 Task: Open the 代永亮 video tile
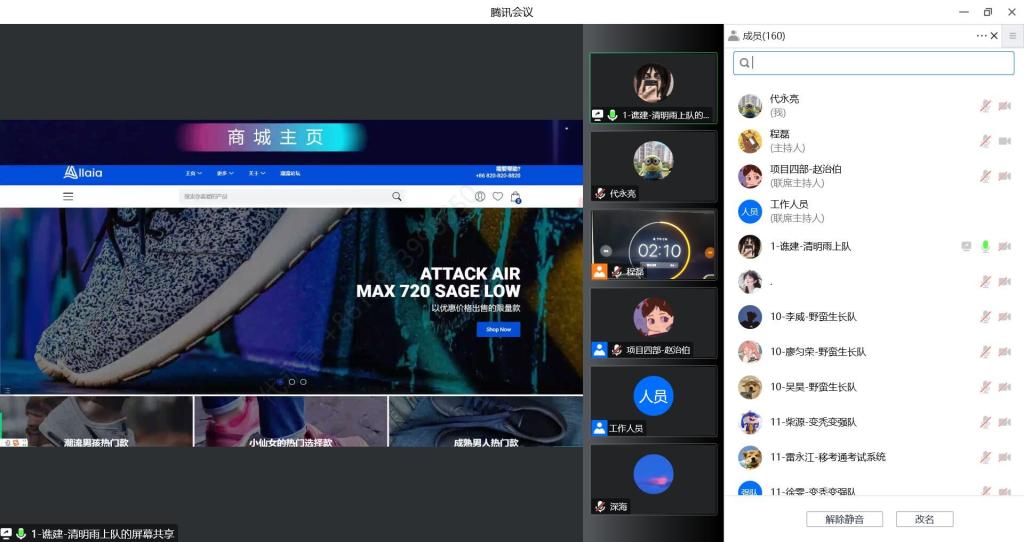pyautogui.click(x=654, y=167)
